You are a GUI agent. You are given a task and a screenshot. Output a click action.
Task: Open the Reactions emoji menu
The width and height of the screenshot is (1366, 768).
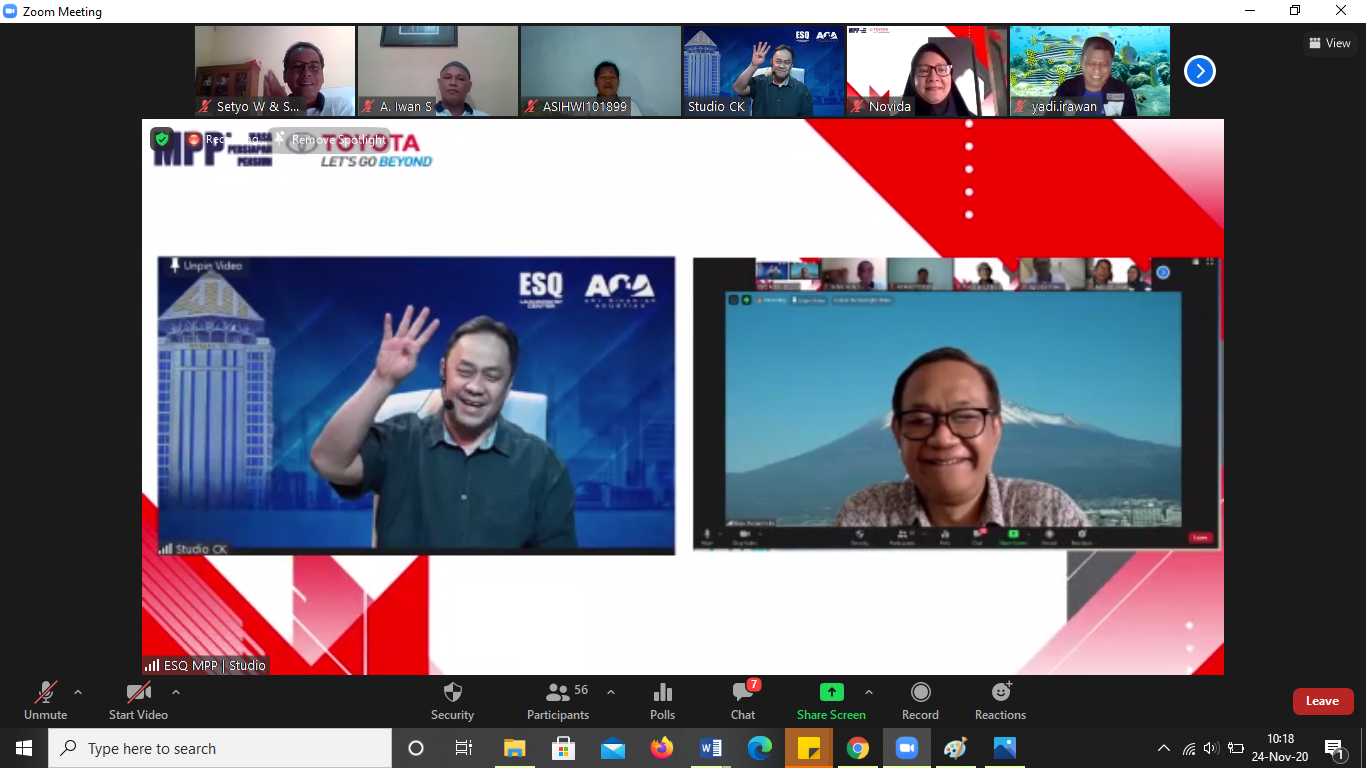click(1000, 700)
